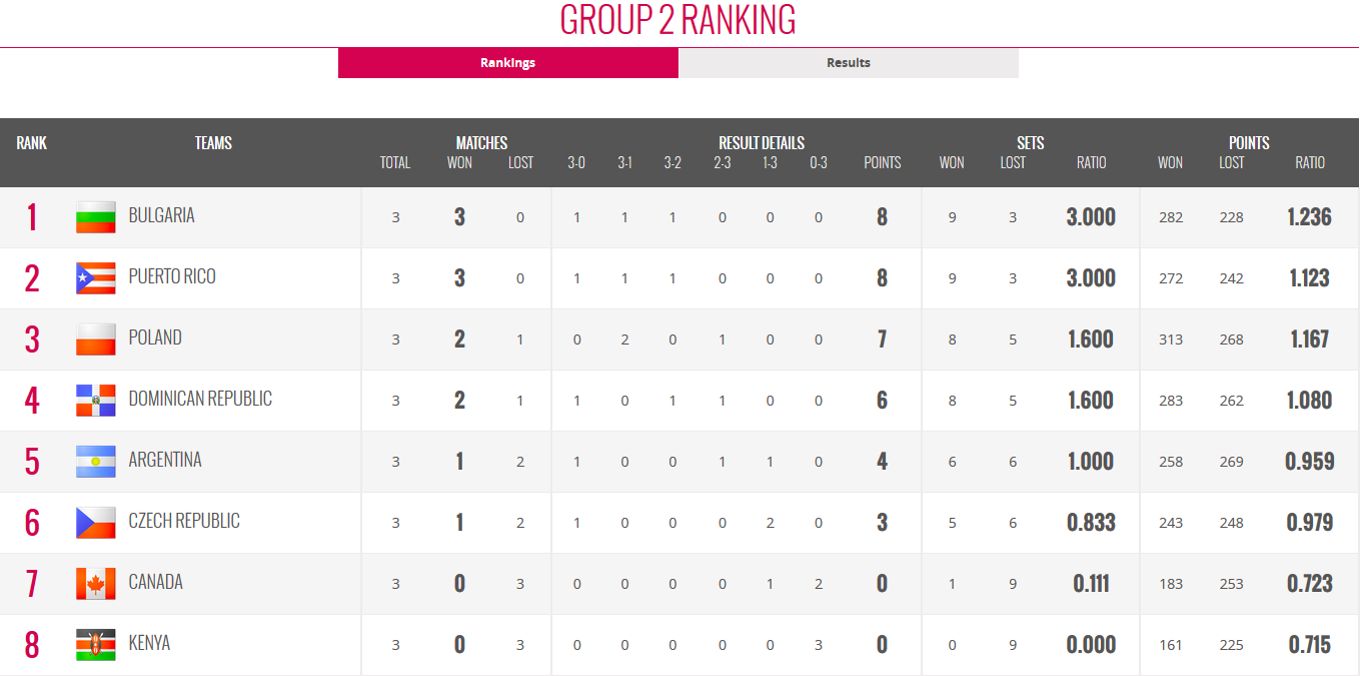Click the Poland flag icon
This screenshot has height=676, width=1360.
[x=96, y=339]
